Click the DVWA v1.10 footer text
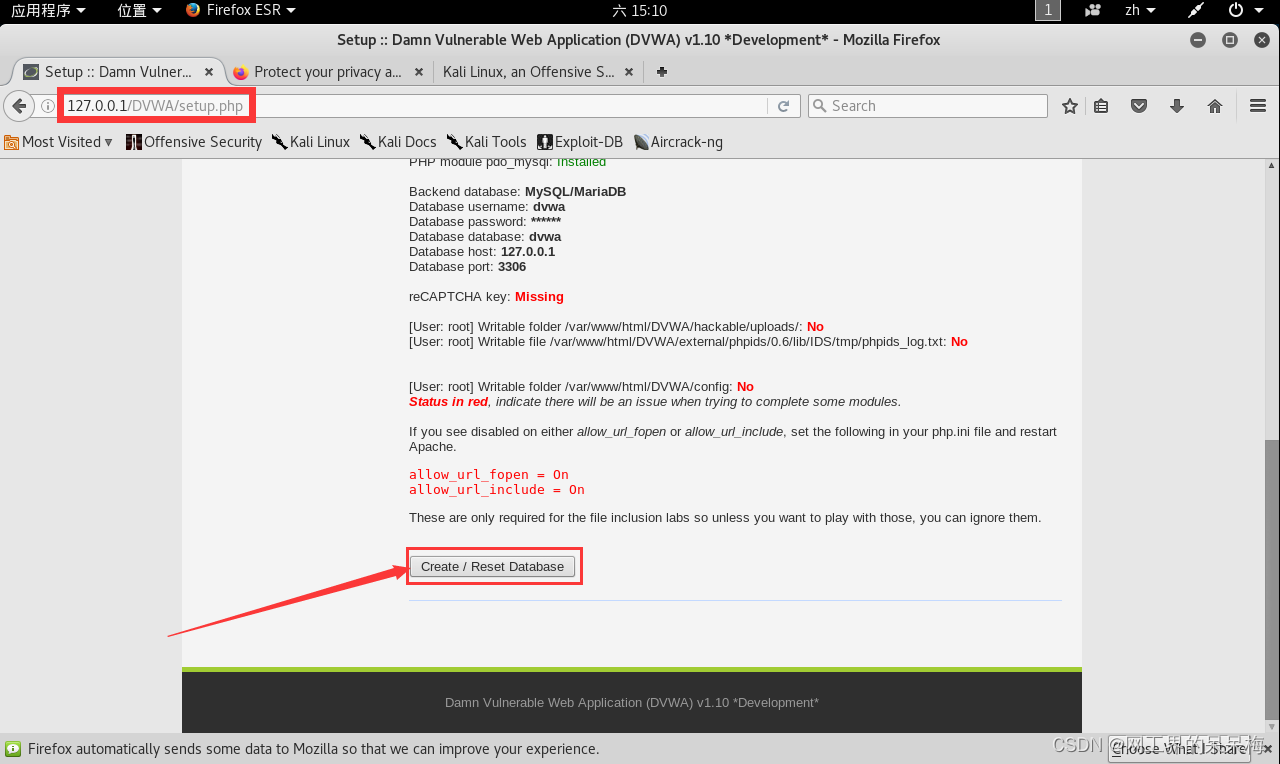 pos(632,703)
